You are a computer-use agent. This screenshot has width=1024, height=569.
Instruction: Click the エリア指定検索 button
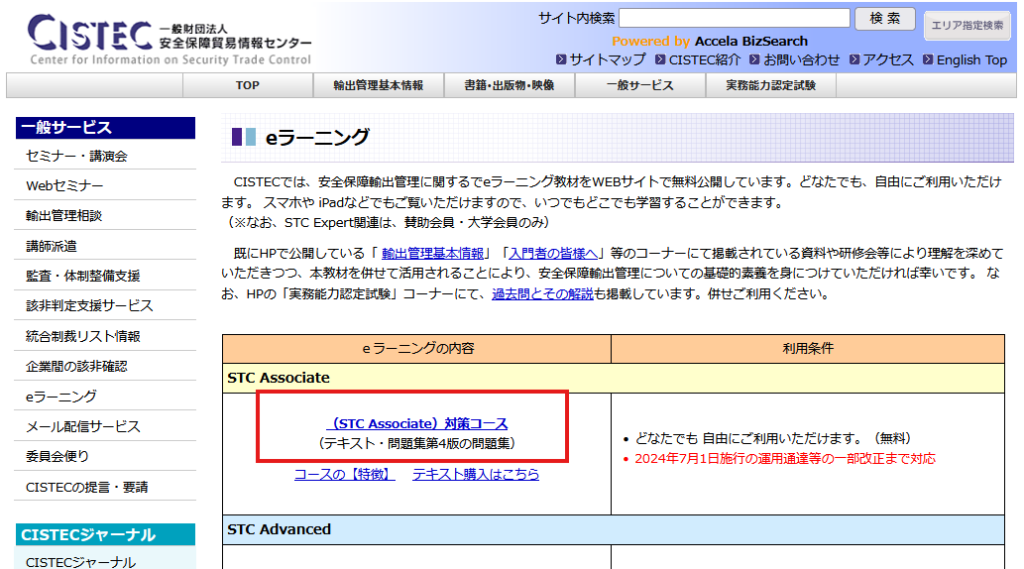coord(967,25)
